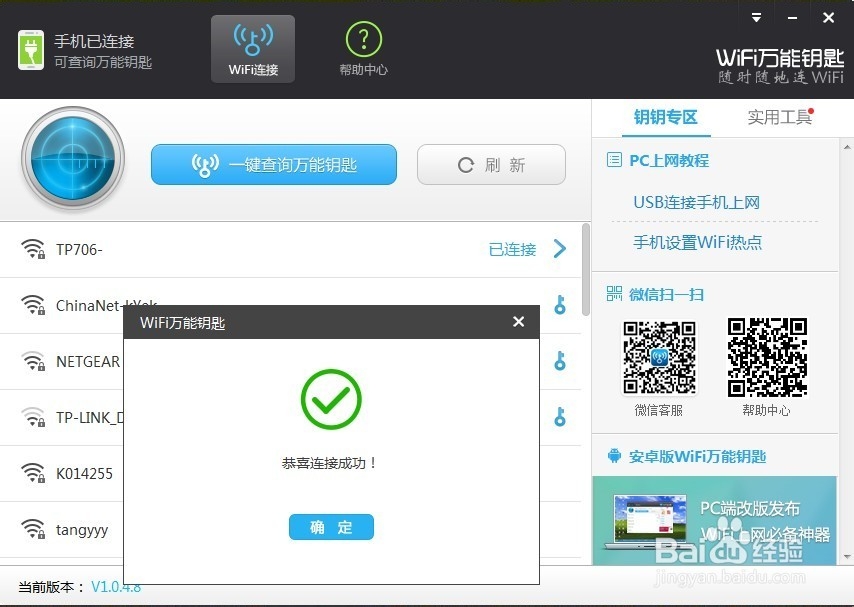Click the PC端改版发布 banner
854x607 pixels.
point(715,520)
